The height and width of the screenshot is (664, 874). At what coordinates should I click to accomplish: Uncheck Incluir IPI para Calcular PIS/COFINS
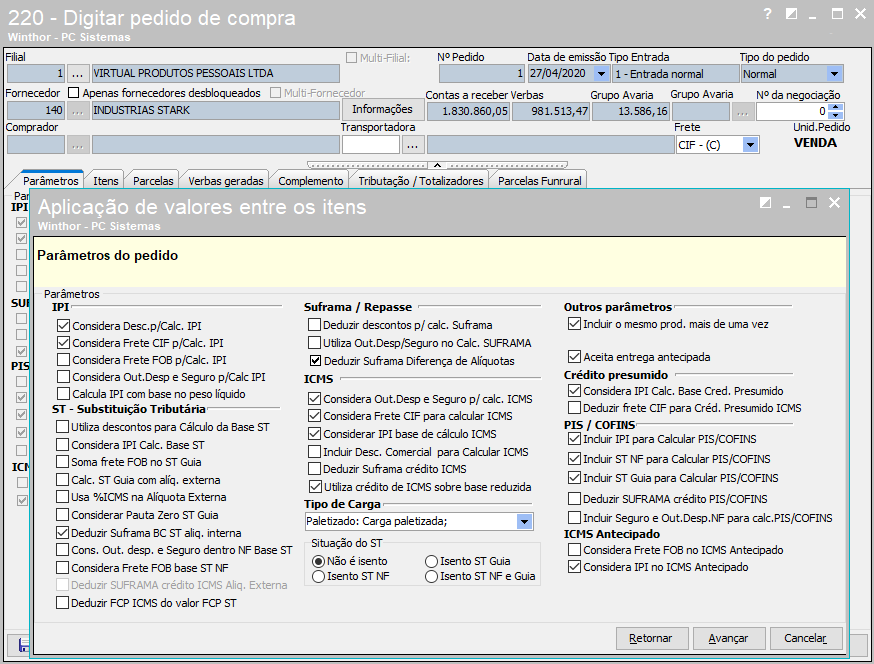point(574,439)
